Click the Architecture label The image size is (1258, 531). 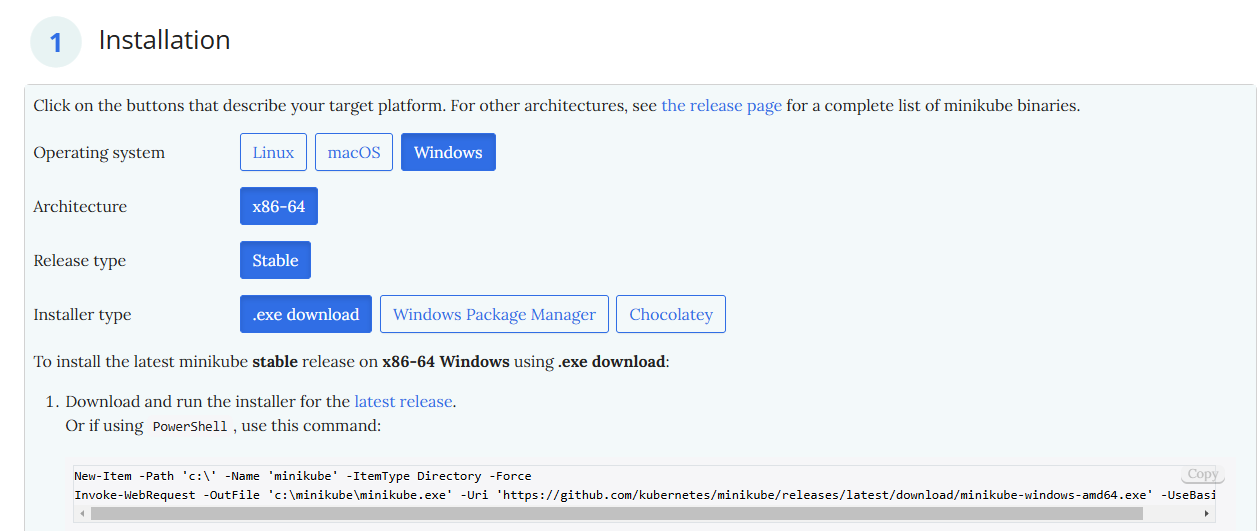pyautogui.click(x=80, y=206)
